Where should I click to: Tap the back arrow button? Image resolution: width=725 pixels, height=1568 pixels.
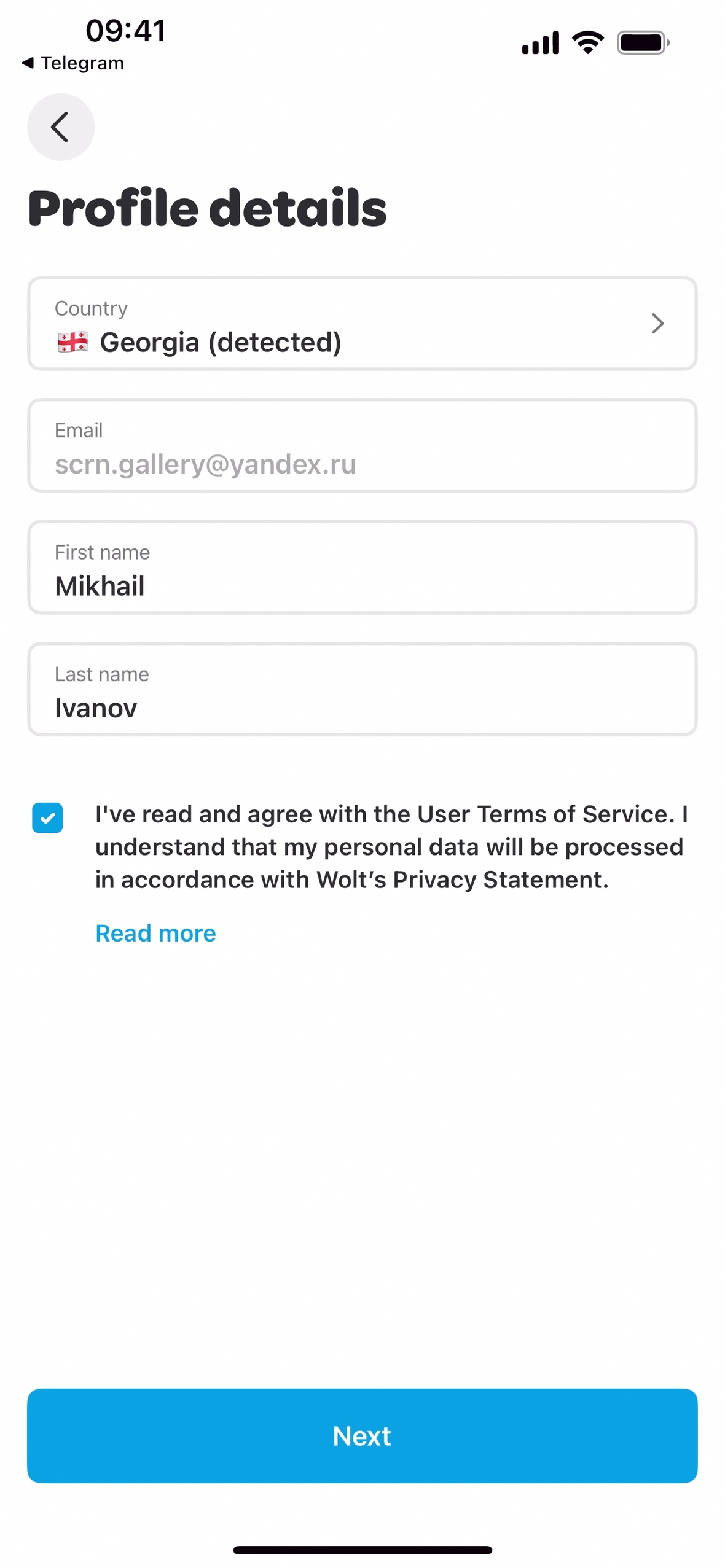click(x=60, y=127)
